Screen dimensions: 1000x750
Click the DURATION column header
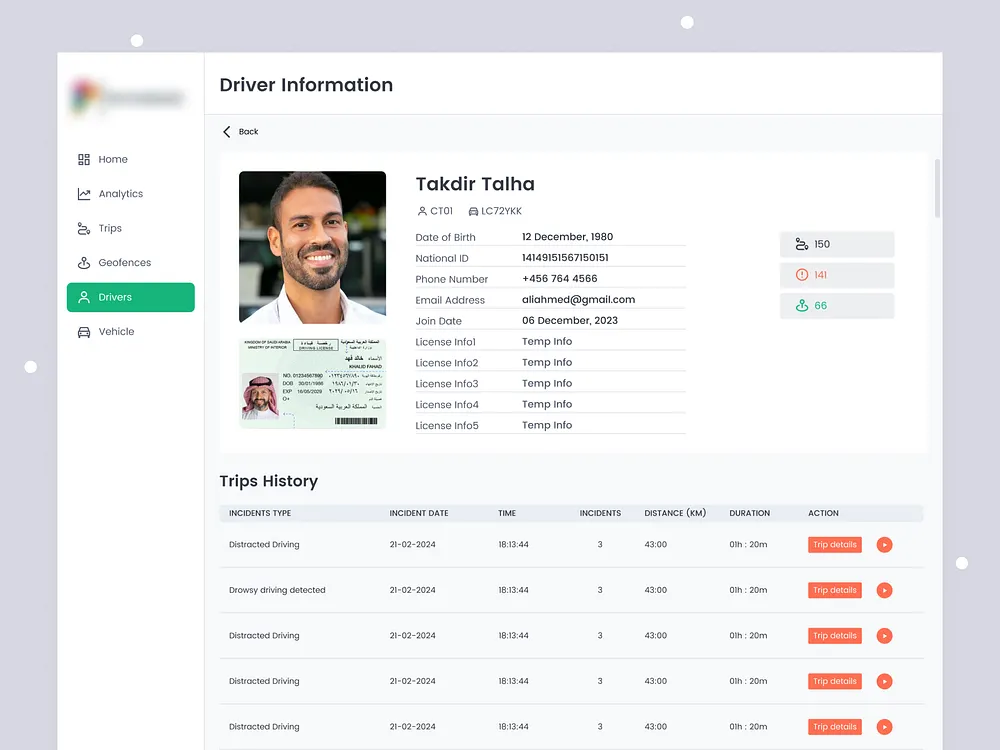[749, 513]
